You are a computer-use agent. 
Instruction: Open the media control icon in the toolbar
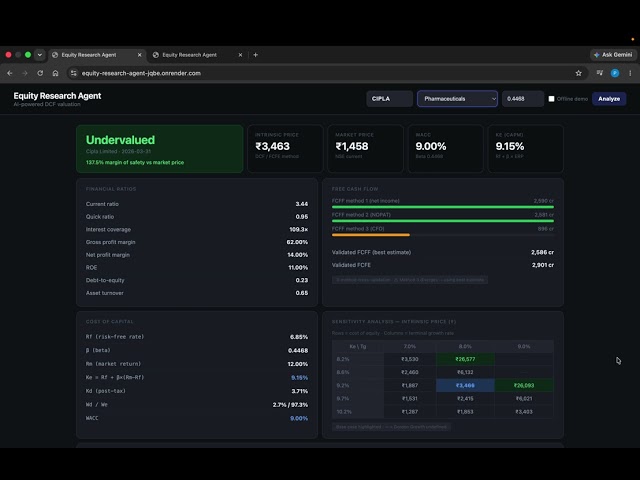point(600,73)
